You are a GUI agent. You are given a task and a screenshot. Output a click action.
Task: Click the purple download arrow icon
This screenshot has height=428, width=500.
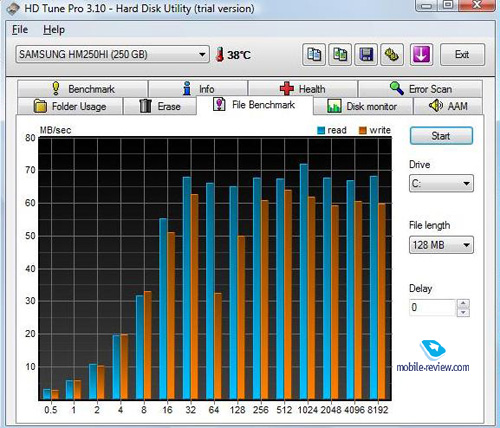[421, 54]
